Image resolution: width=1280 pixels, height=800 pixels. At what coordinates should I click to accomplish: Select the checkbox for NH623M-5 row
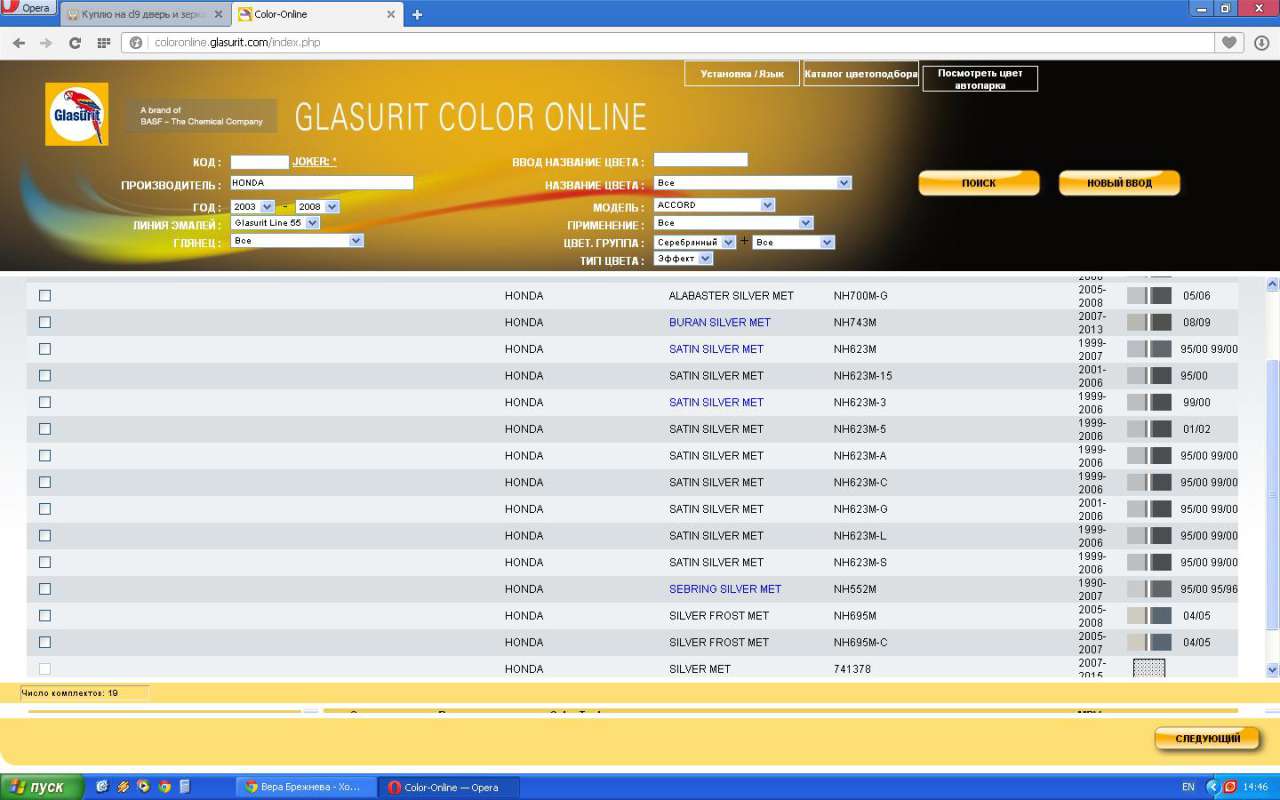tap(45, 429)
